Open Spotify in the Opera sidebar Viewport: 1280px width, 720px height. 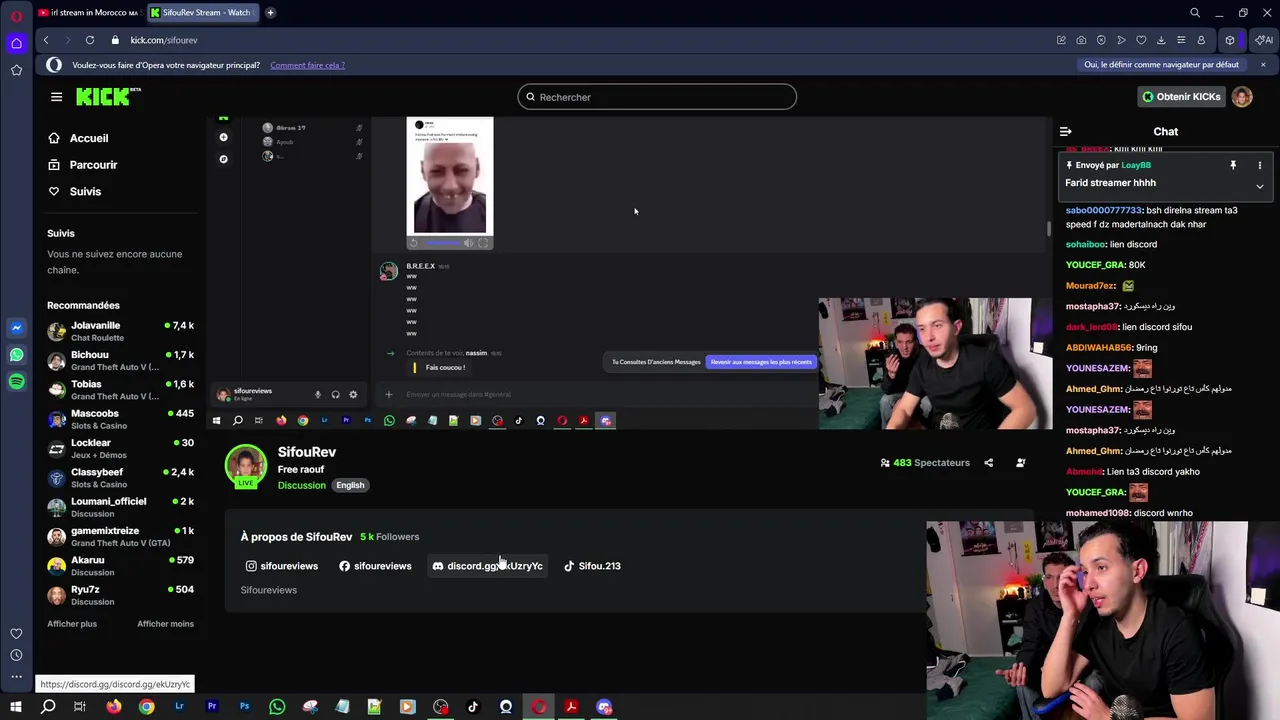[16, 382]
